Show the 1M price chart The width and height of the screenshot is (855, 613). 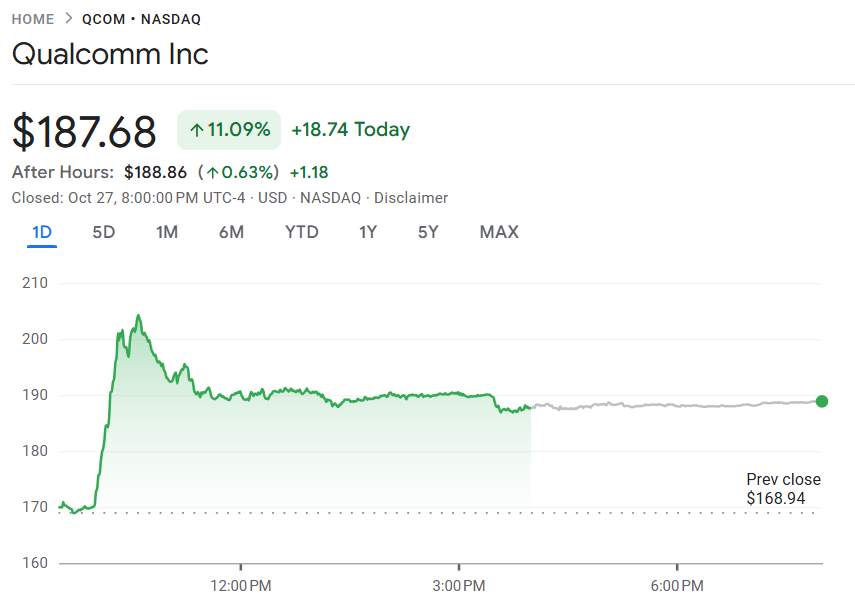tap(167, 232)
